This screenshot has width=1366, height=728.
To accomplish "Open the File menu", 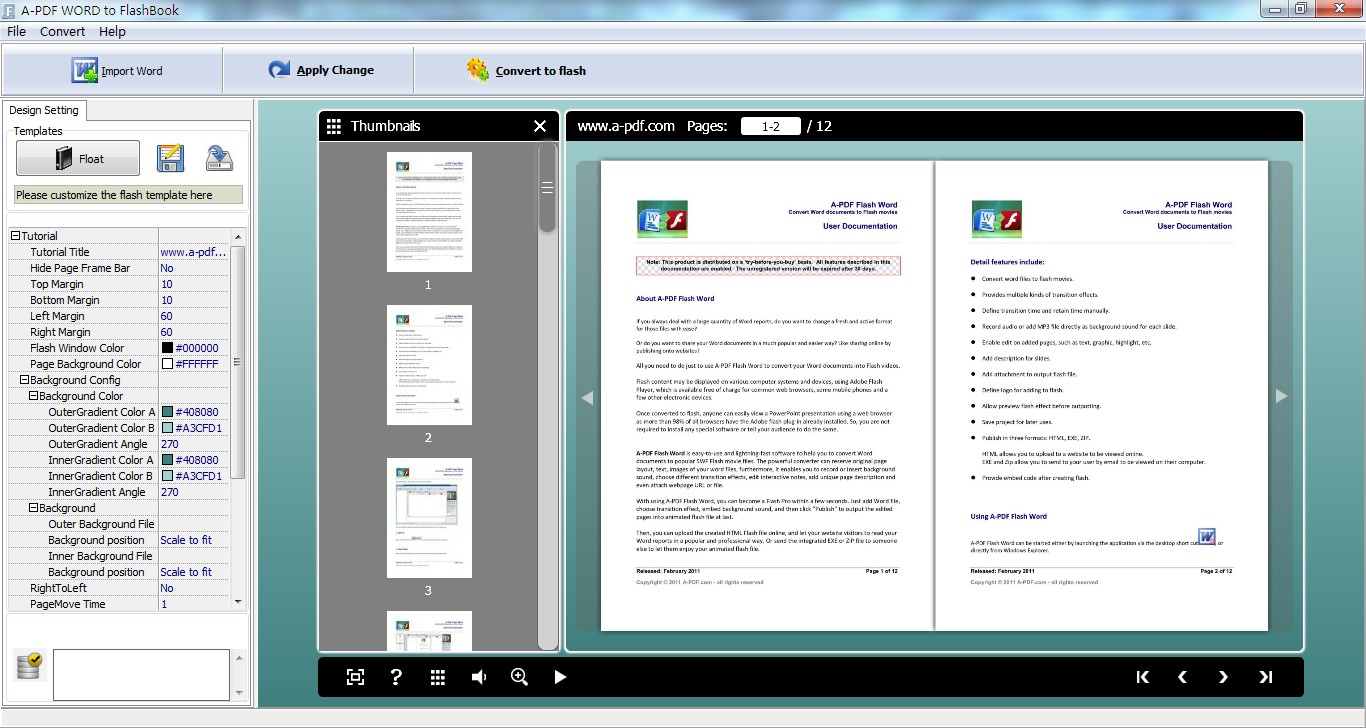I will (x=16, y=31).
